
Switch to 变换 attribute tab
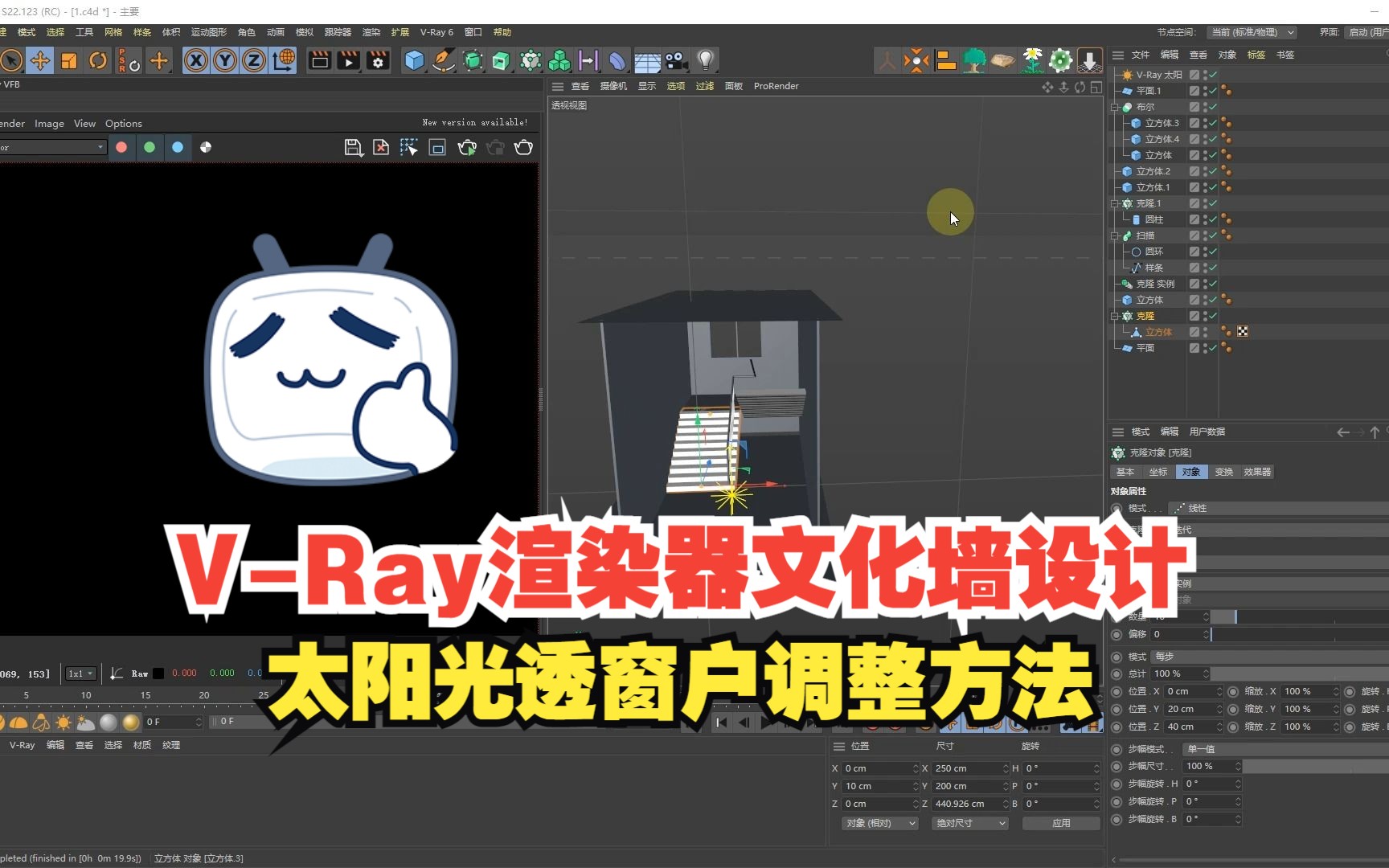(x=1224, y=472)
